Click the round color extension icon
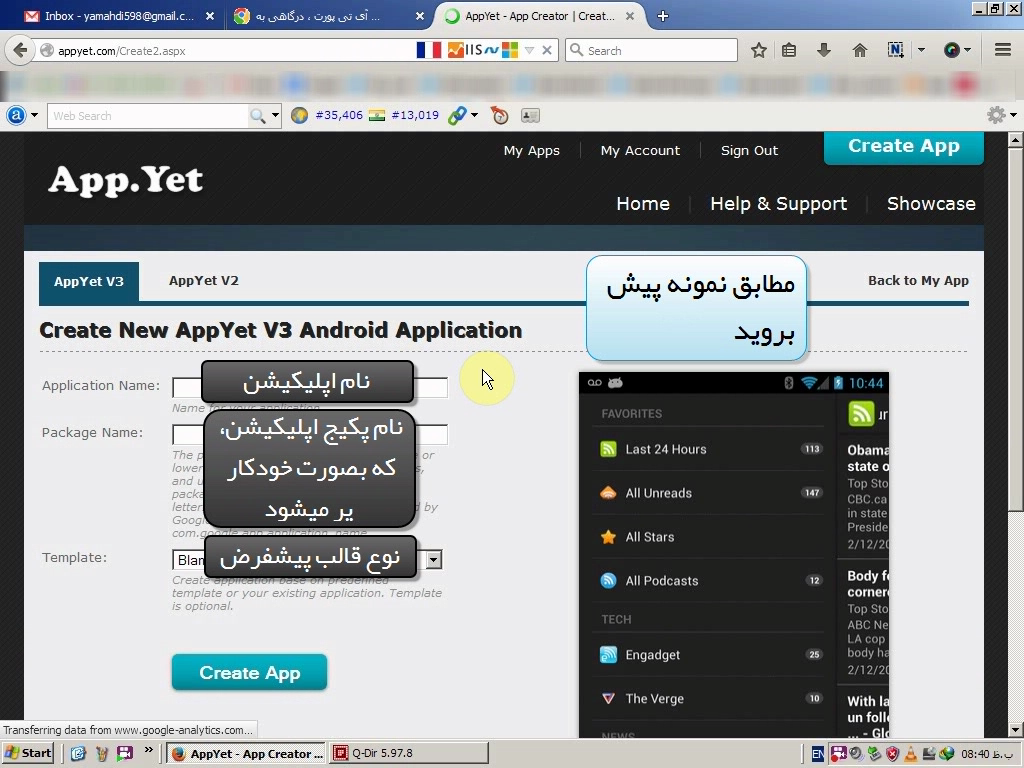Screen dimensions: 1024x768 pos(952,50)
